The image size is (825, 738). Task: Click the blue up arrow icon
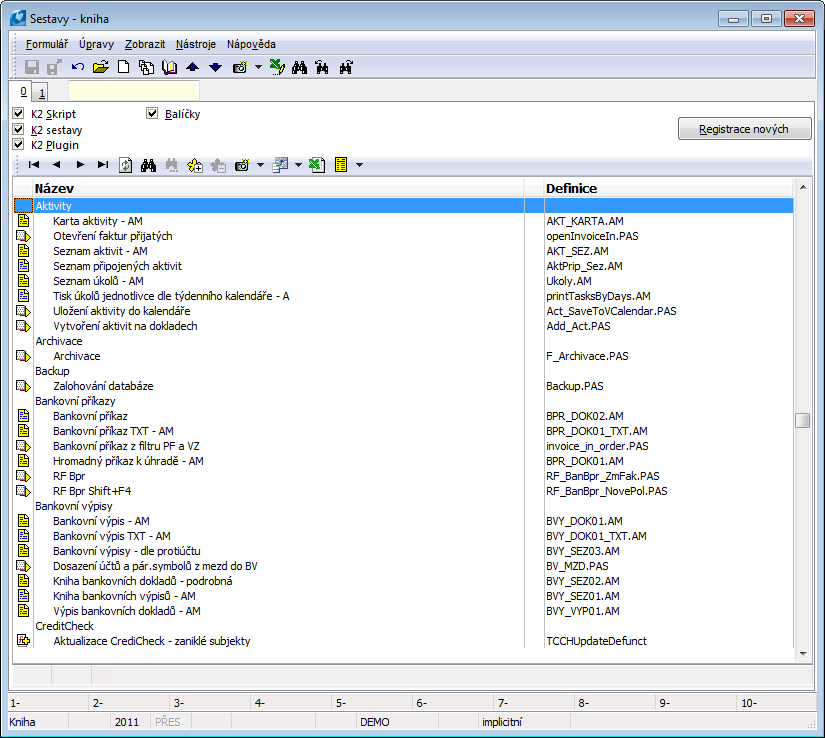(193, 67)
